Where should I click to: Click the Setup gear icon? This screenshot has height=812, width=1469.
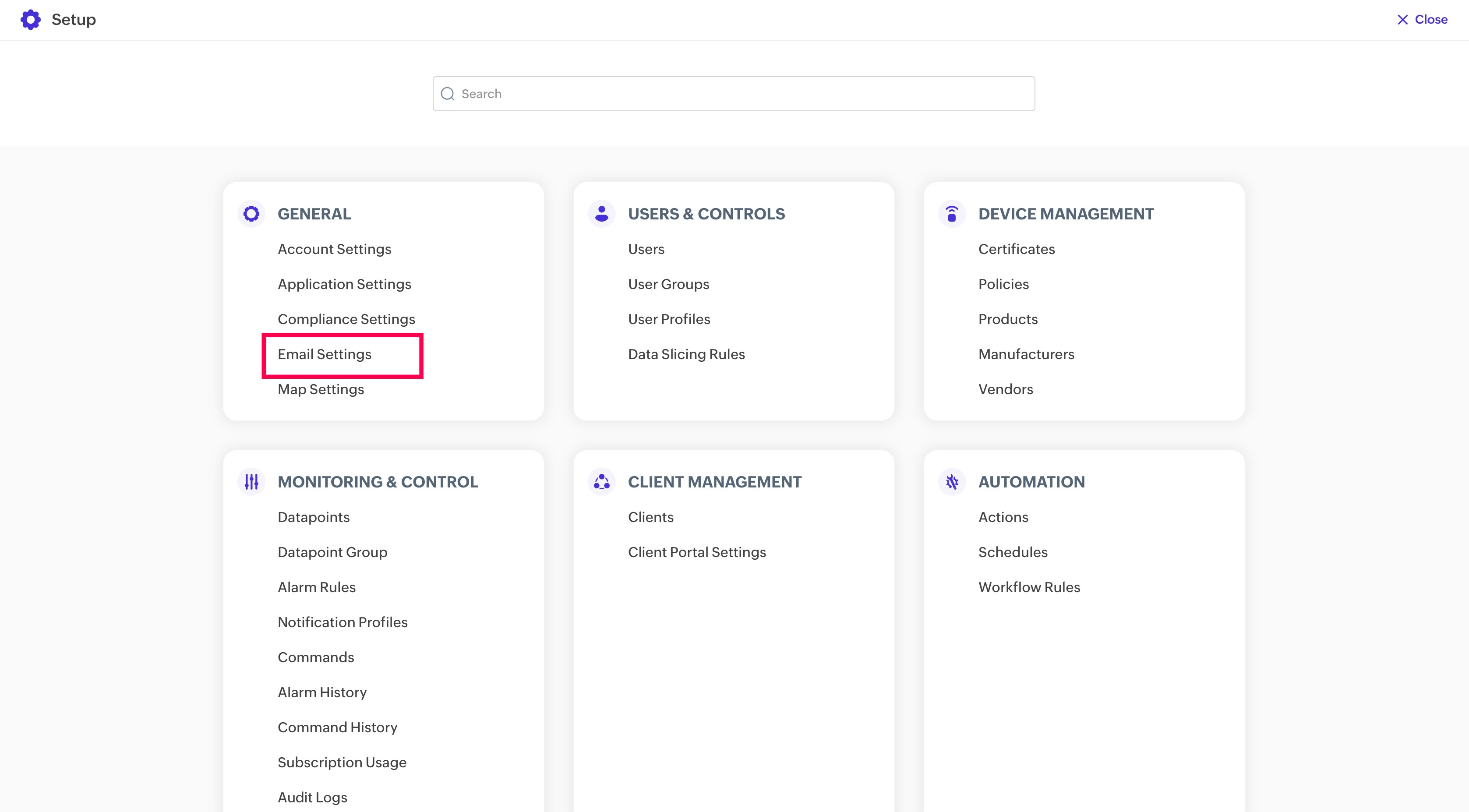31,19
